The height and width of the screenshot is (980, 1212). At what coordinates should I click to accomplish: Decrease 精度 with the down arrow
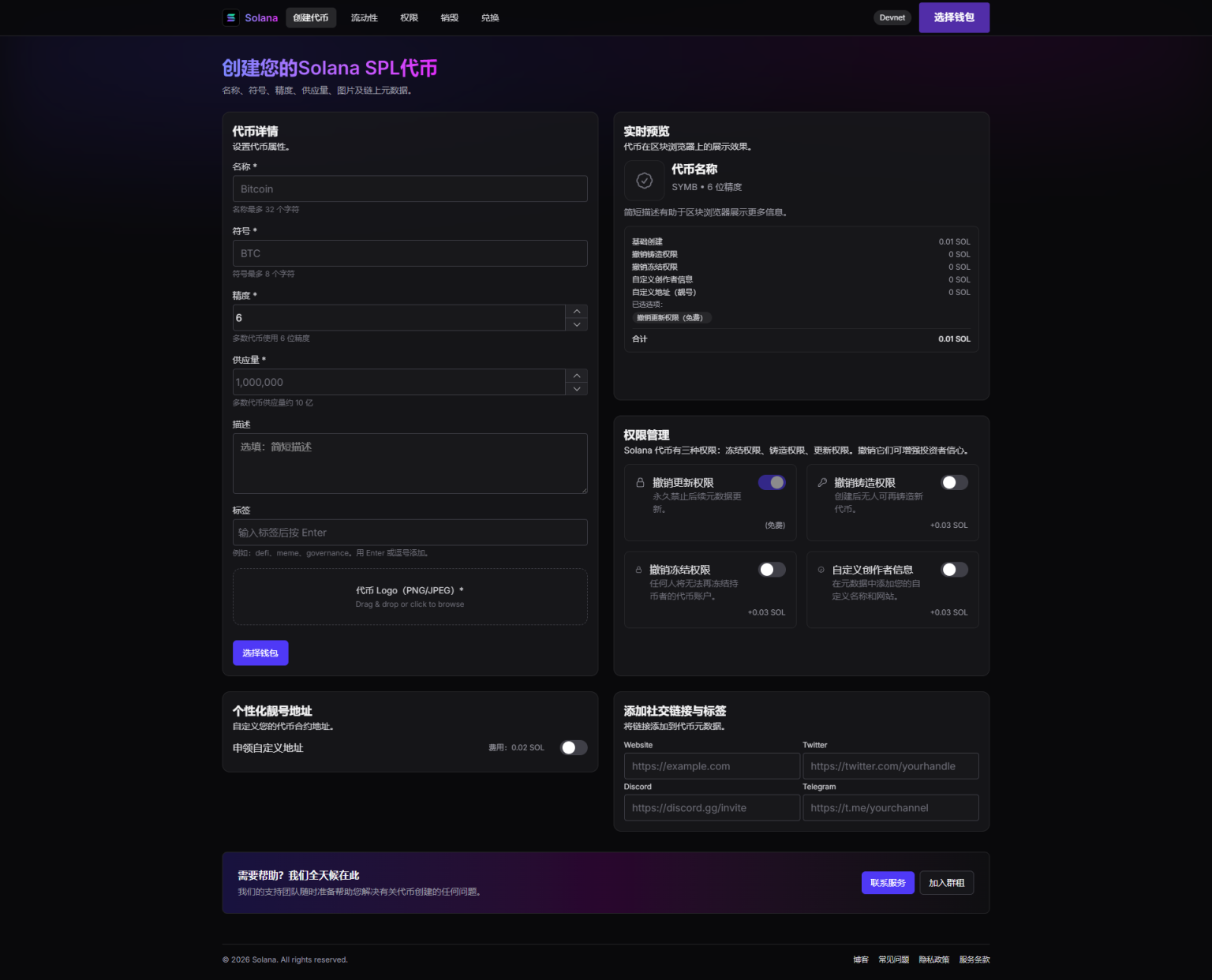tap(577, 324)
